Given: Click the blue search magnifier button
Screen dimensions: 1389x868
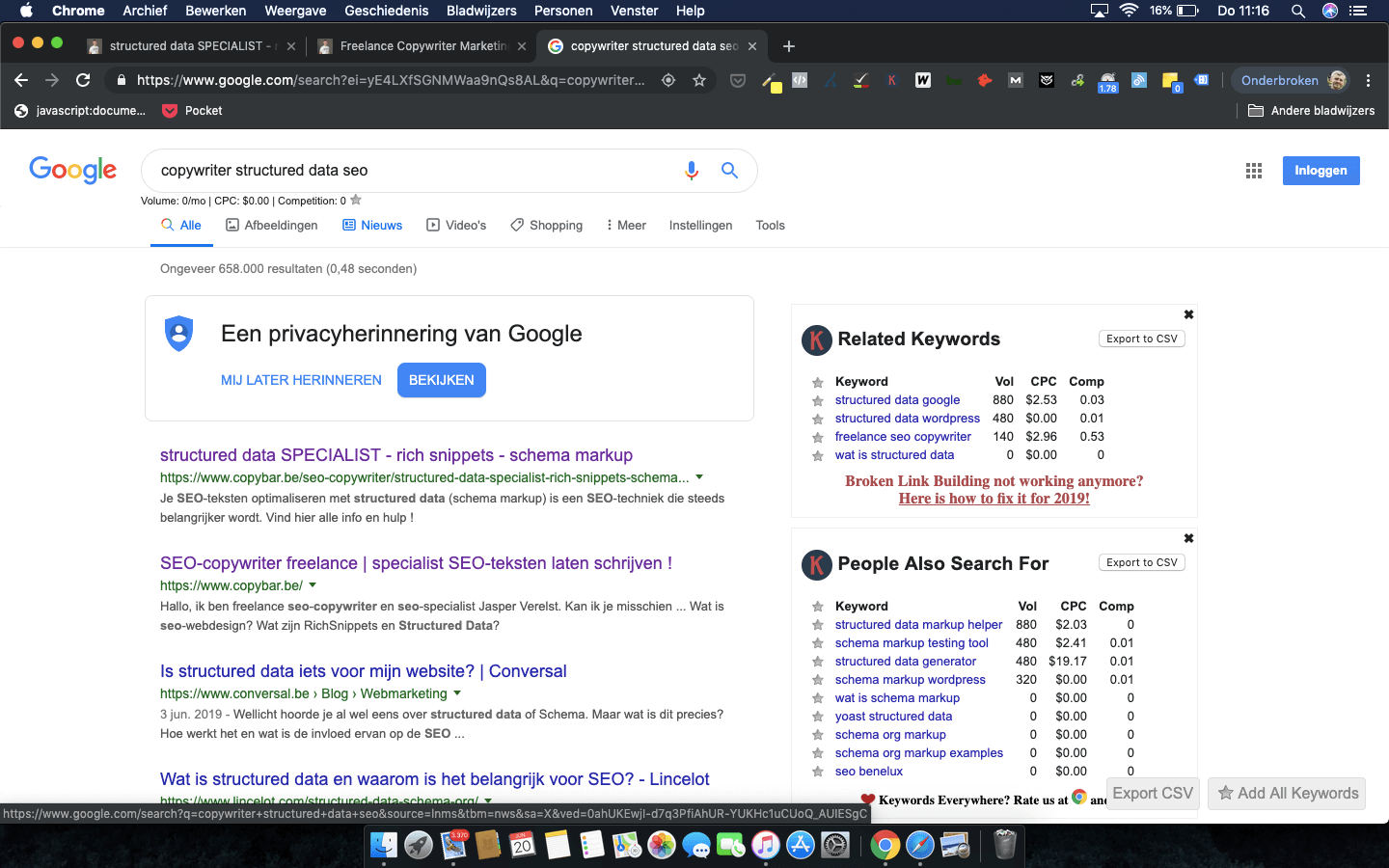Looking at the screenshot, I should click(x=730, y=171).
